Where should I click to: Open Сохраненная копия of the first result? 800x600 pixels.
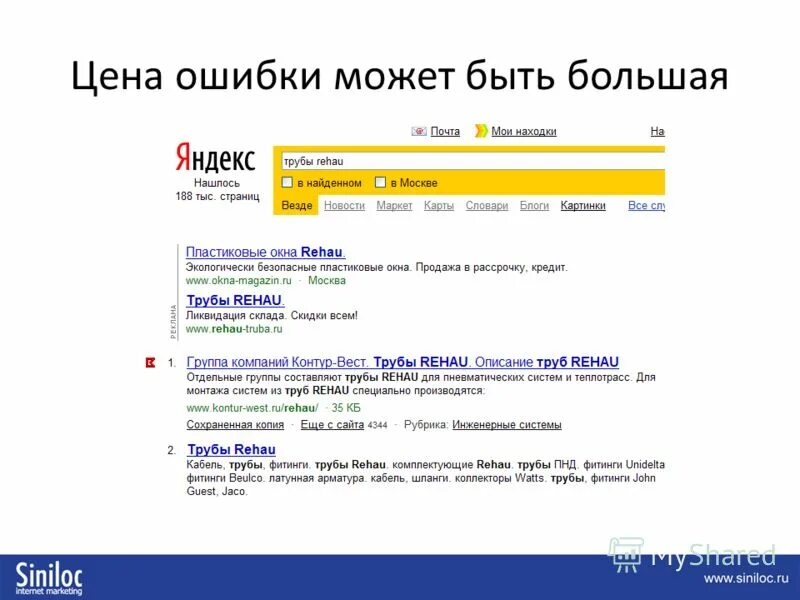pos(237,426)
